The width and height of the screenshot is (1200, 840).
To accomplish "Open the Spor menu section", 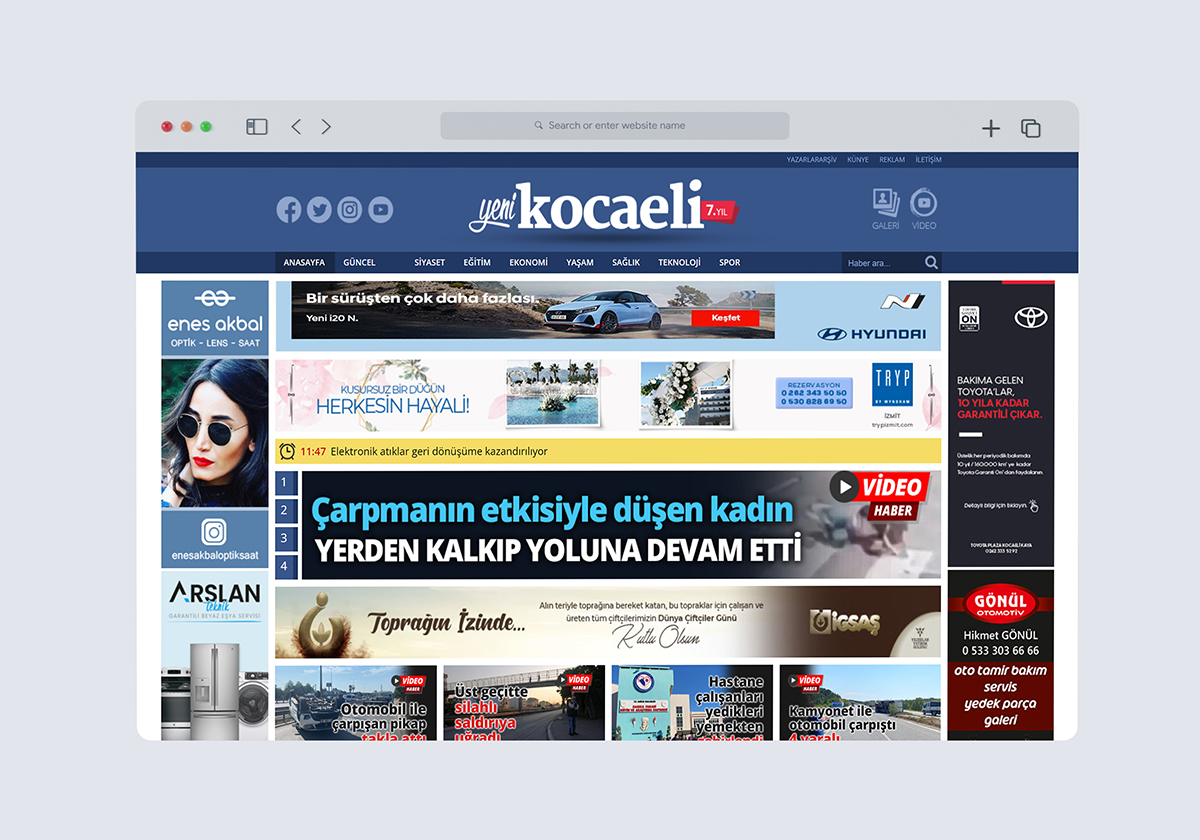I will tap(730, 263).
